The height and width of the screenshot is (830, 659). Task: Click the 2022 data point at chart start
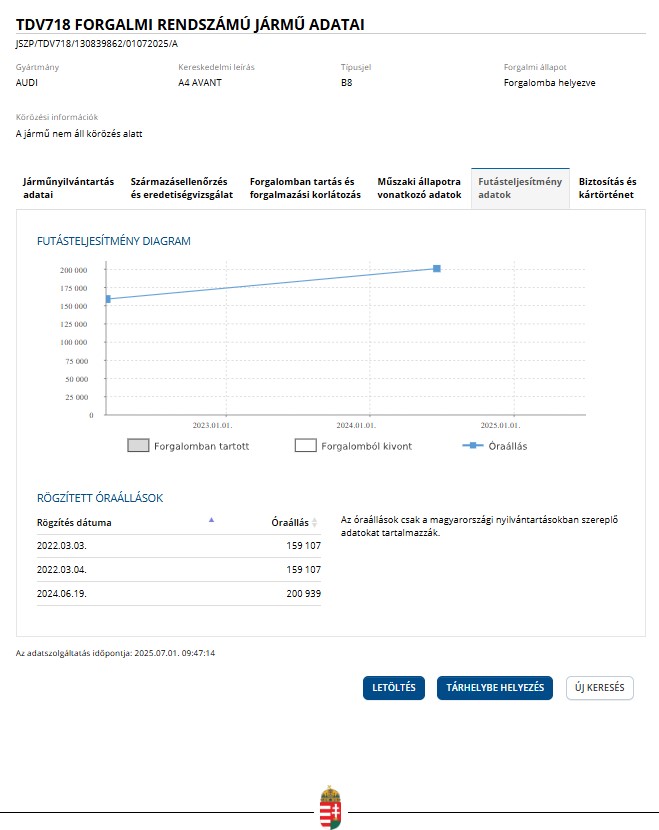(108, 299)
